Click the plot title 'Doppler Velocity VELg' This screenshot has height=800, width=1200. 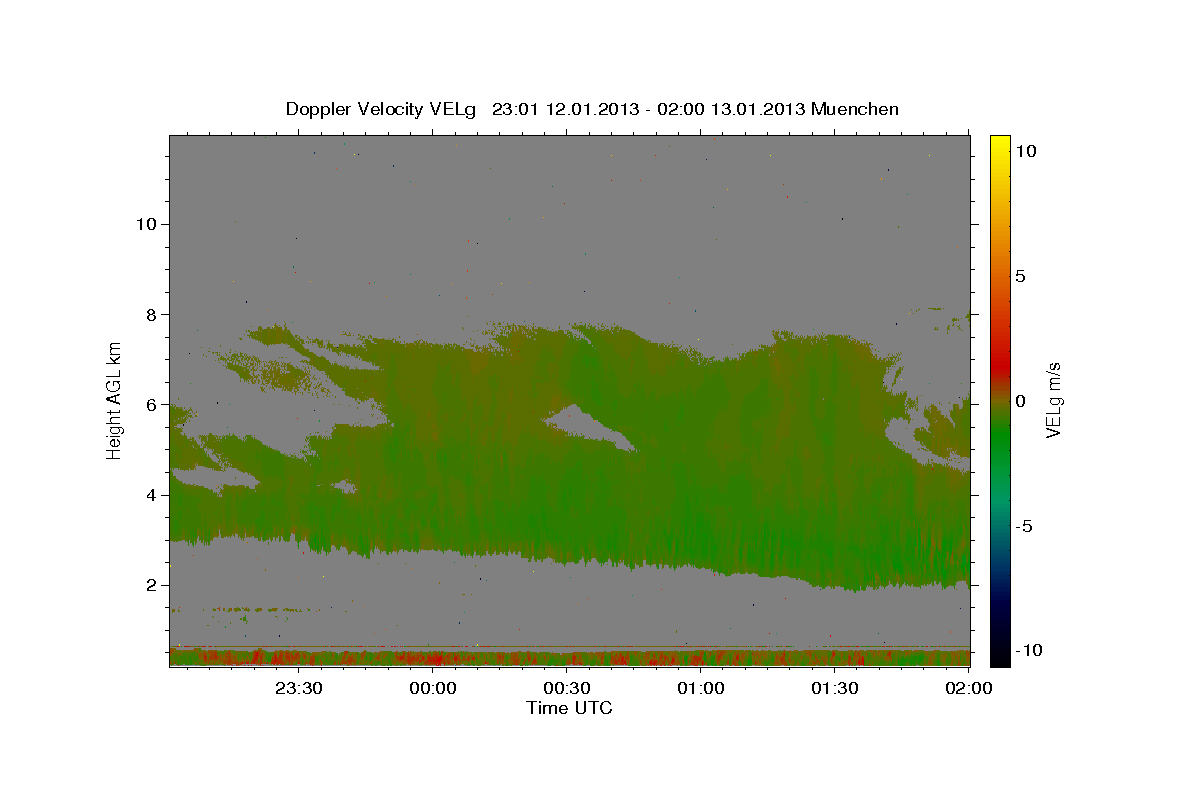(x=382, y=109)
